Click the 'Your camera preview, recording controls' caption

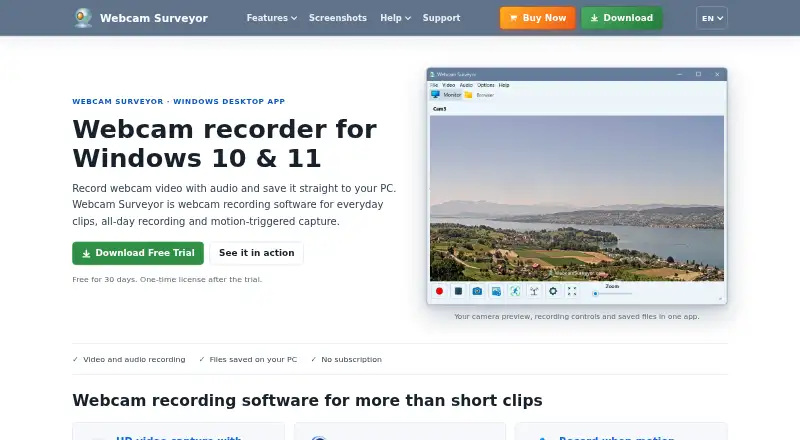coord(577,316)
